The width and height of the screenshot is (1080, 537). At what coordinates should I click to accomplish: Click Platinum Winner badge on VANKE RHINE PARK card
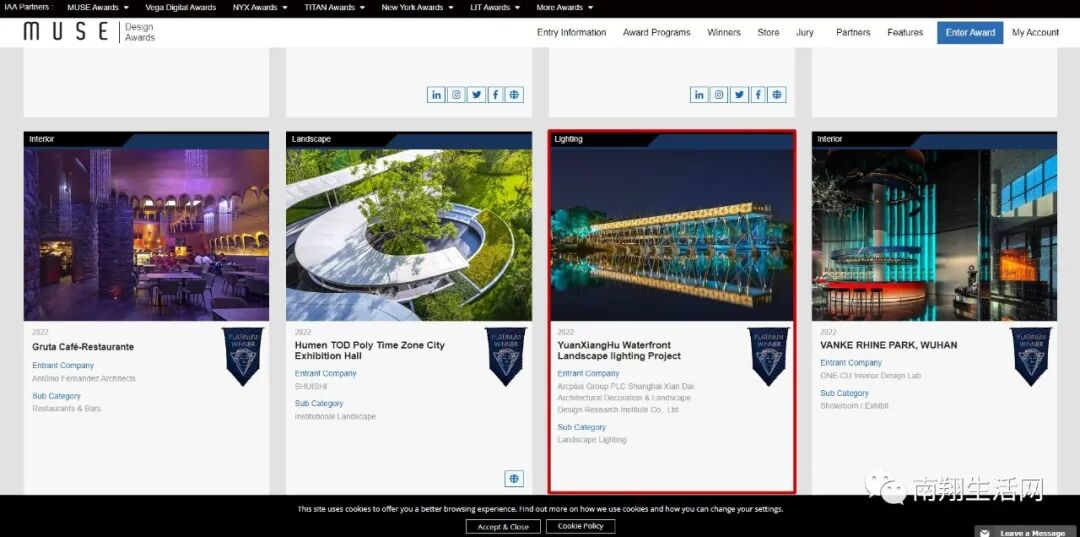tap(1031, 356)
